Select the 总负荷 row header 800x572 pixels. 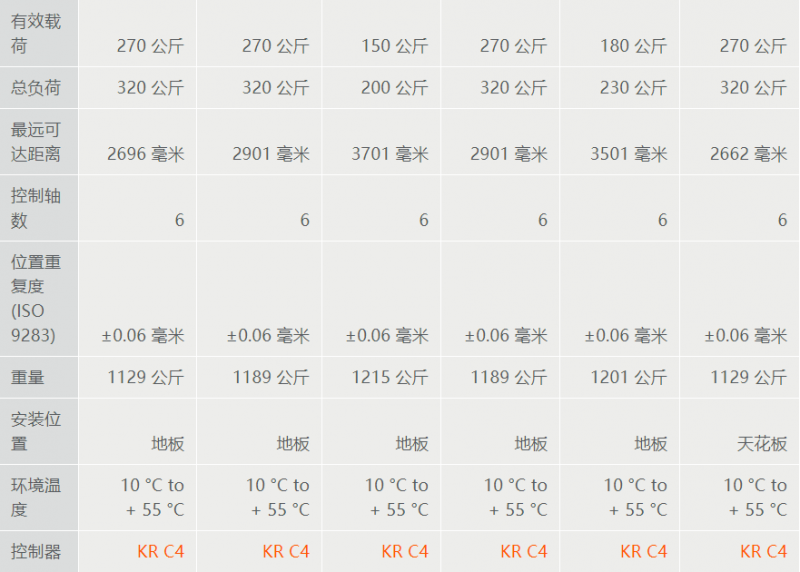pyautogui.click(x=39, y=88)
